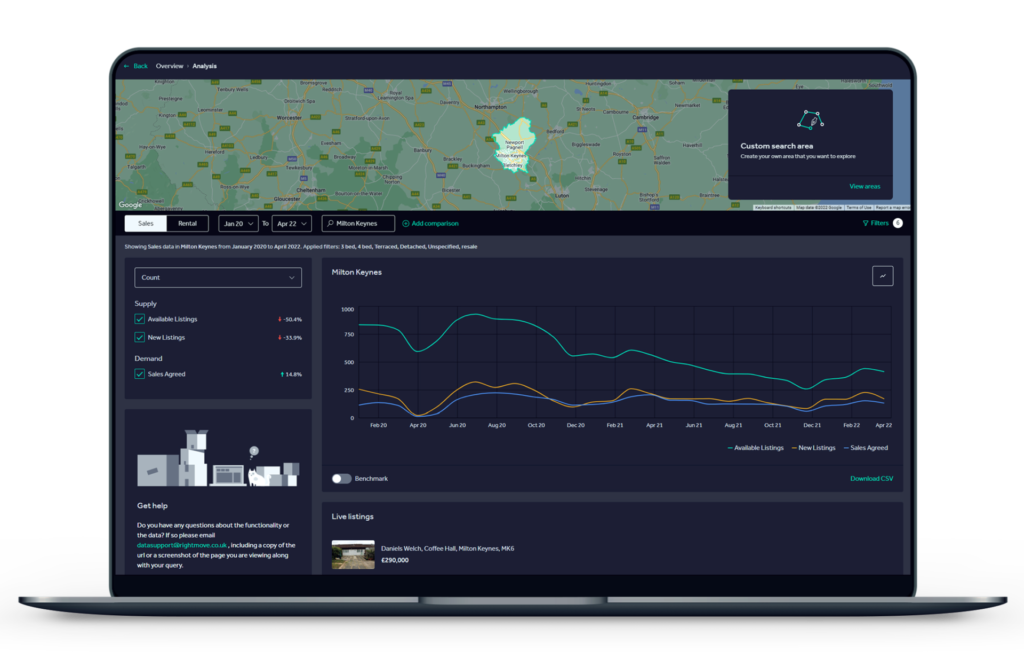Select the Daniels Welch, Coffee Hall listing text
Screen dimensions: 1024x652
[447, 549]
